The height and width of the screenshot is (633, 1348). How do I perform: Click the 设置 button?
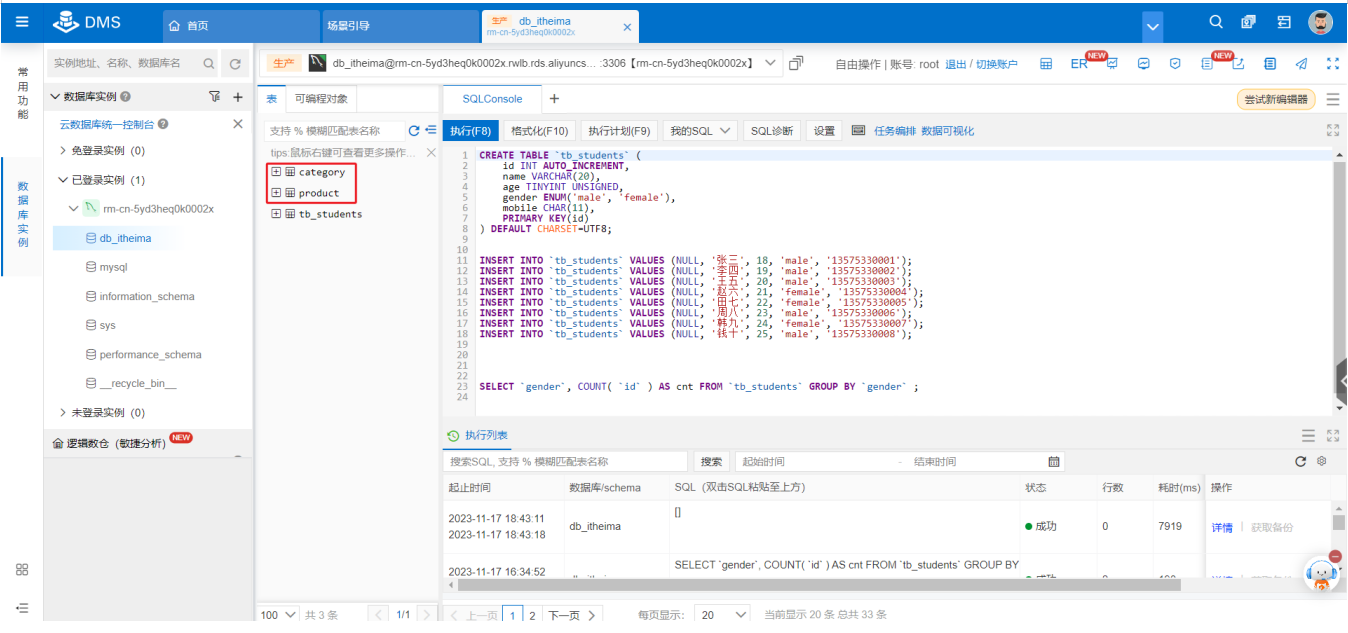(x=824, y=131)
